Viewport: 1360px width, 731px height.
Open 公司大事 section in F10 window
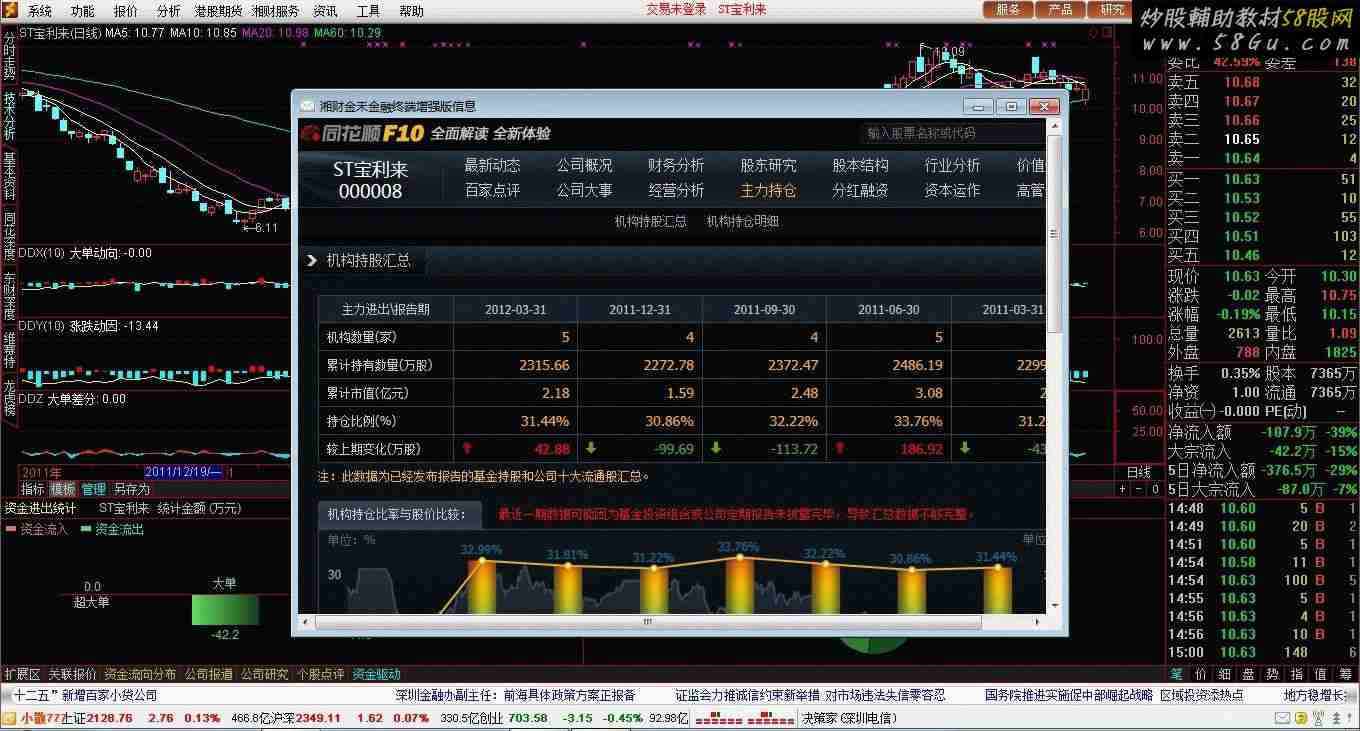tap(584, 190)
